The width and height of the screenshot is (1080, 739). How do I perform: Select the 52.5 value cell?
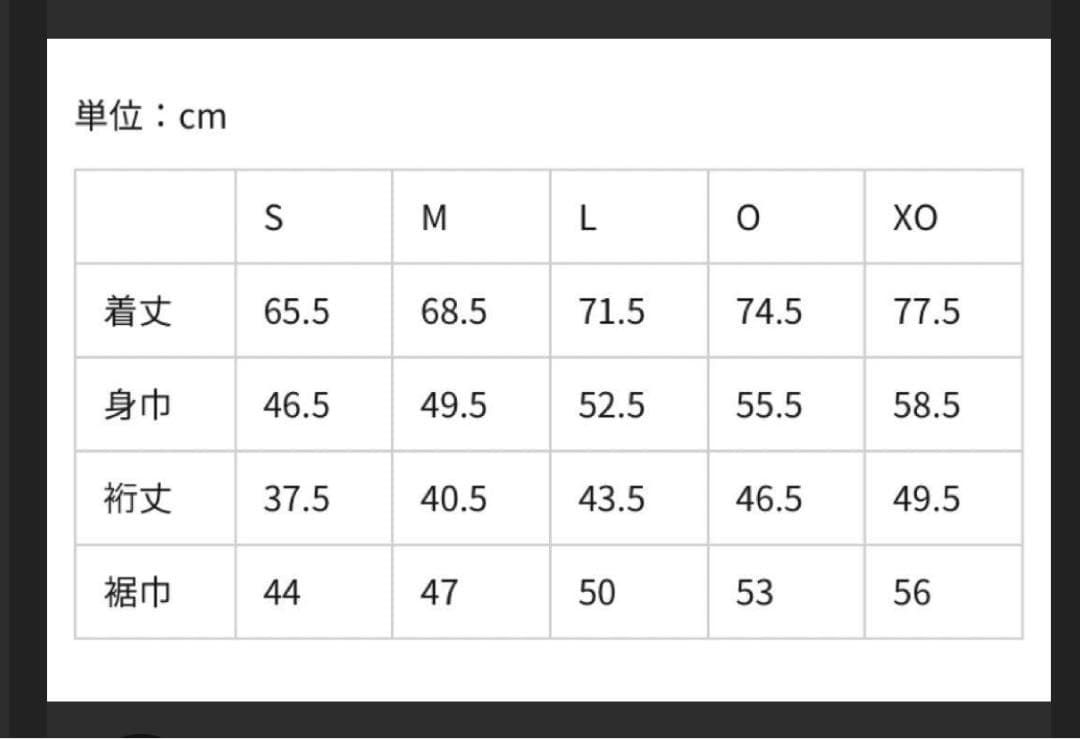pyautogui.click(x=611, y=405)
